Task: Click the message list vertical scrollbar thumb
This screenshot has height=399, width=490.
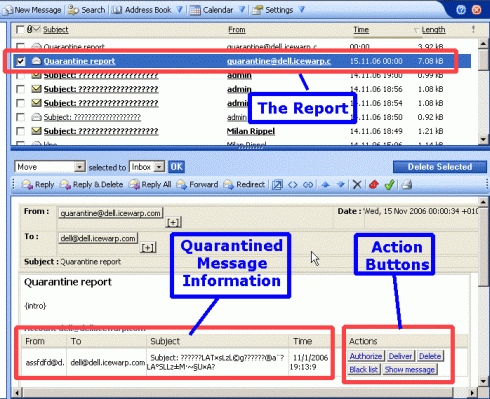Action: pyautogui.click(x=483, y=59)
